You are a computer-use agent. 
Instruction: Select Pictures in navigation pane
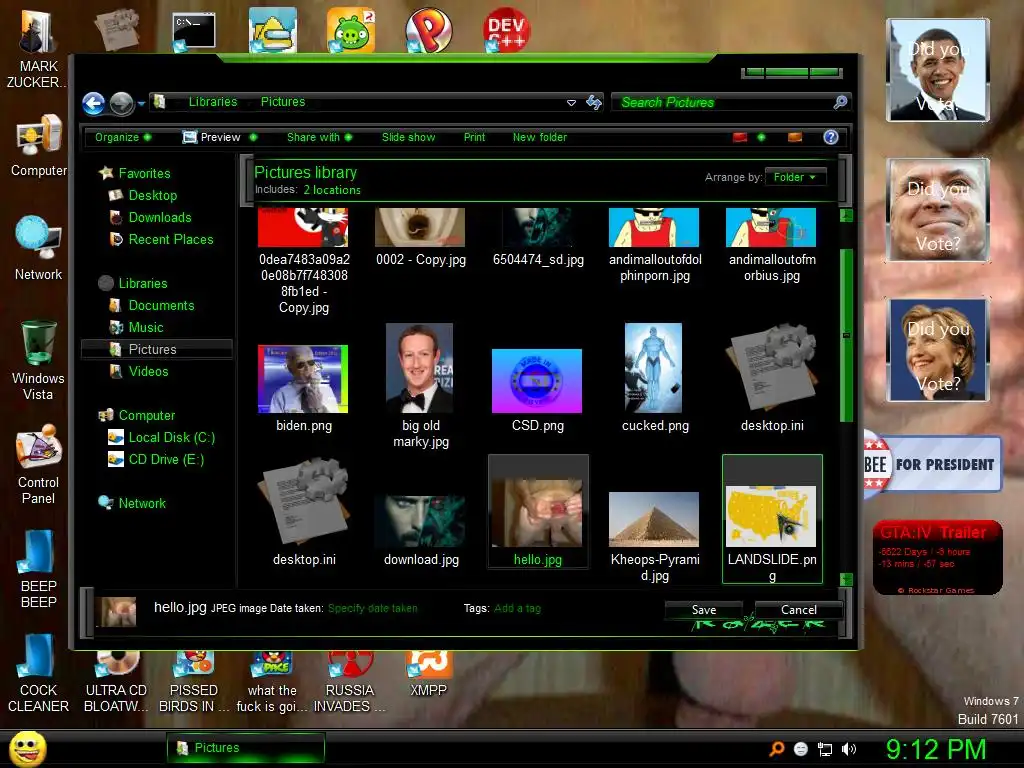click(157, 349)
